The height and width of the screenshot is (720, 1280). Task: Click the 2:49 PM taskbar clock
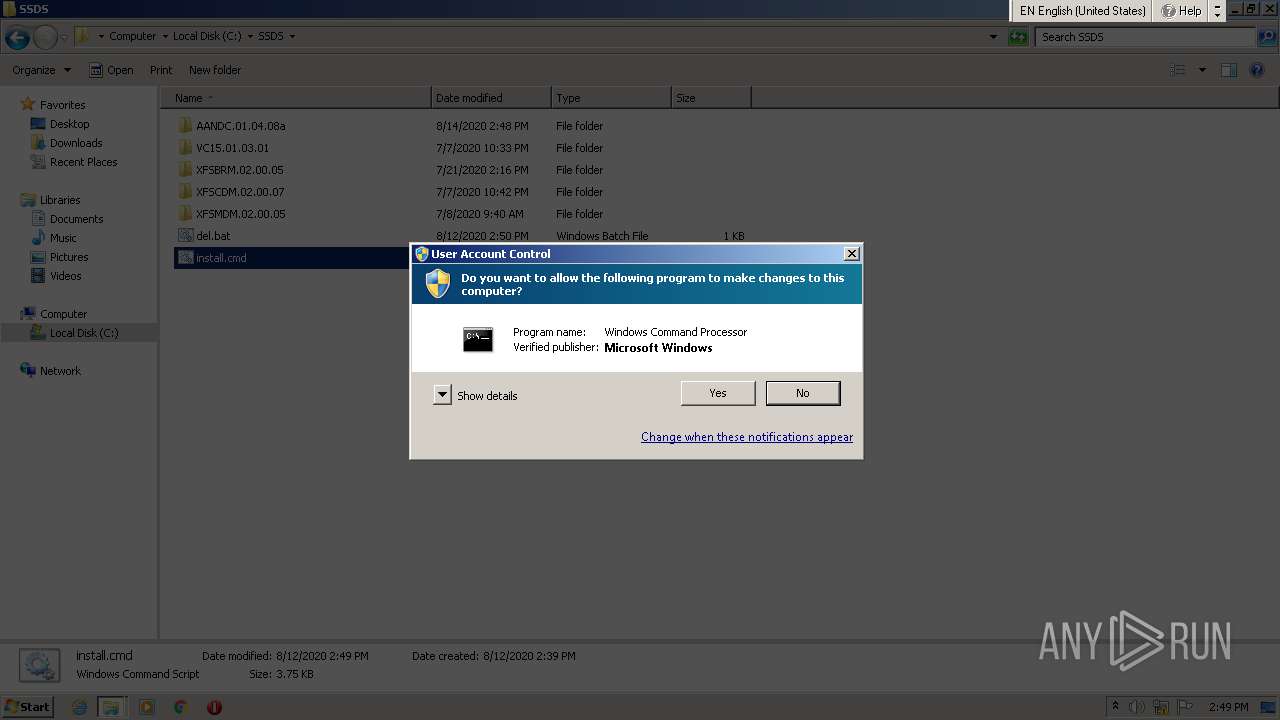(x=1228, y=707)
